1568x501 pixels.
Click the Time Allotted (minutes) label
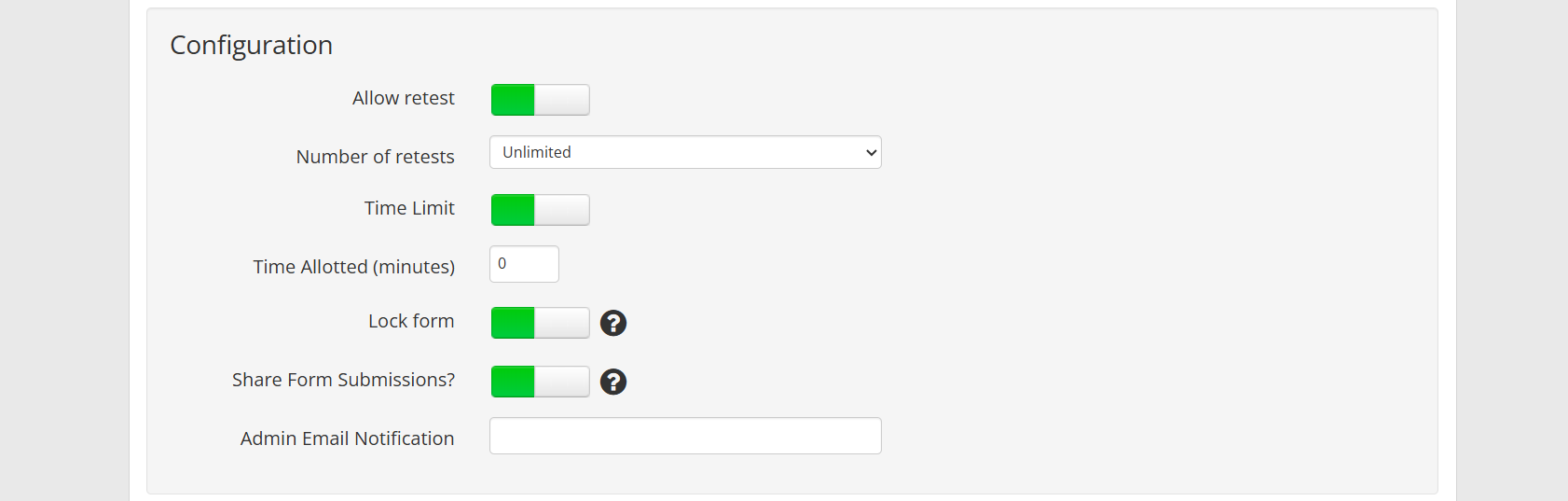[353, 267]
